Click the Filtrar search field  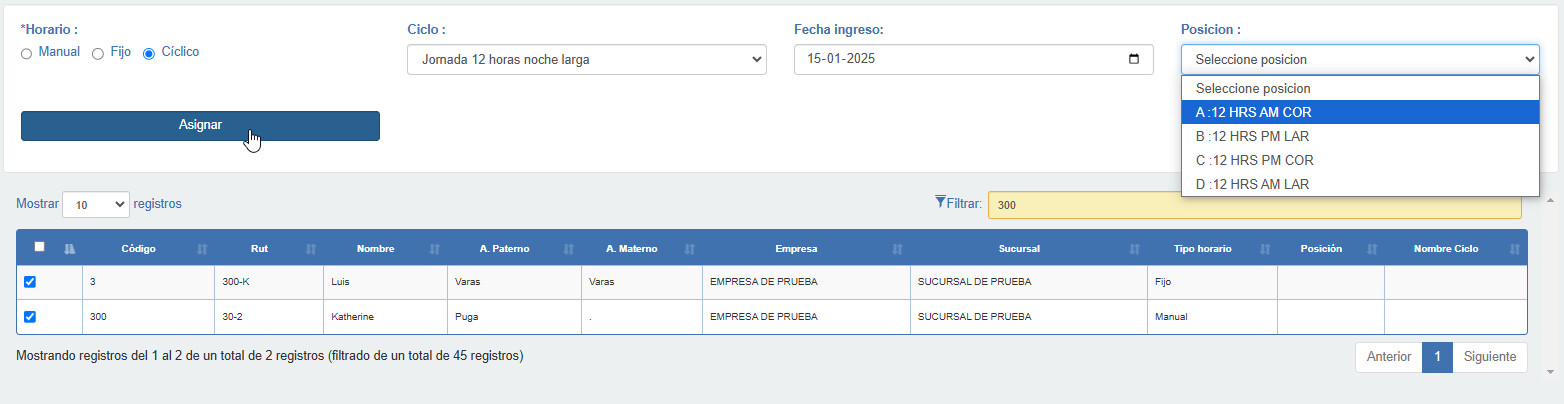tap(1255, 205)
